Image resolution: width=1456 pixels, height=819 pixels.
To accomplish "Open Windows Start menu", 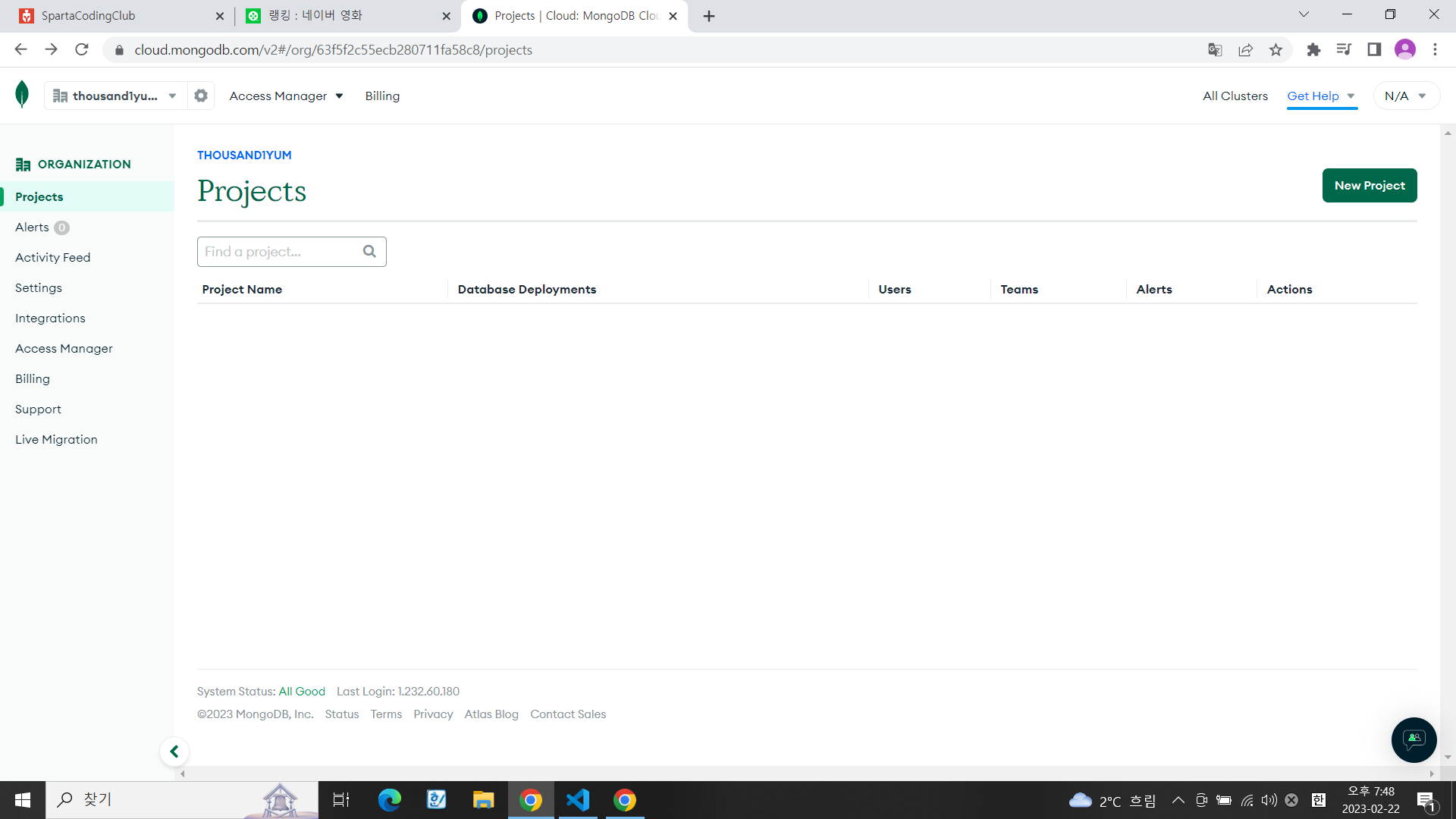I will point(23,800).
